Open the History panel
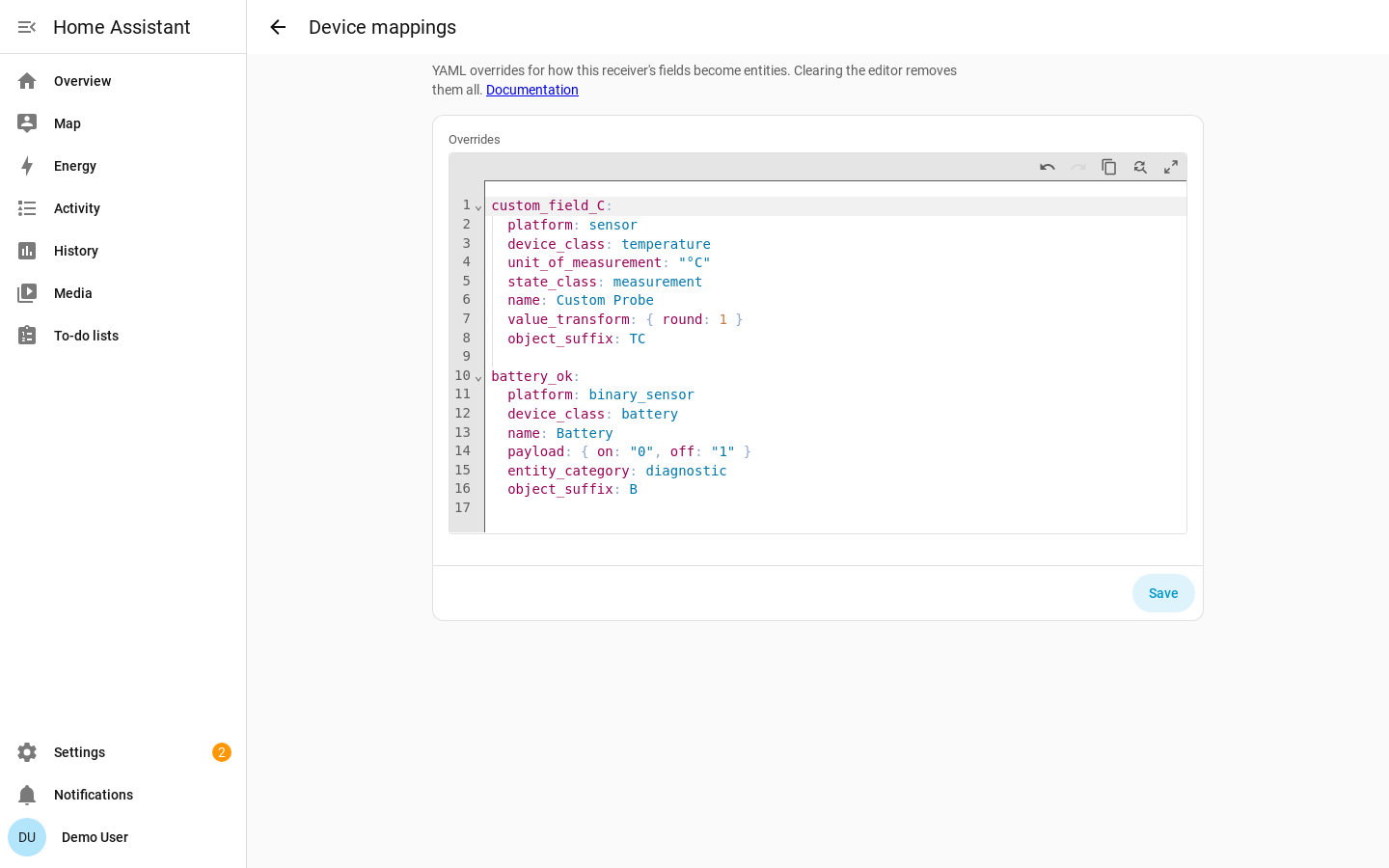The image size is (1389, 868). click(123, 251)
